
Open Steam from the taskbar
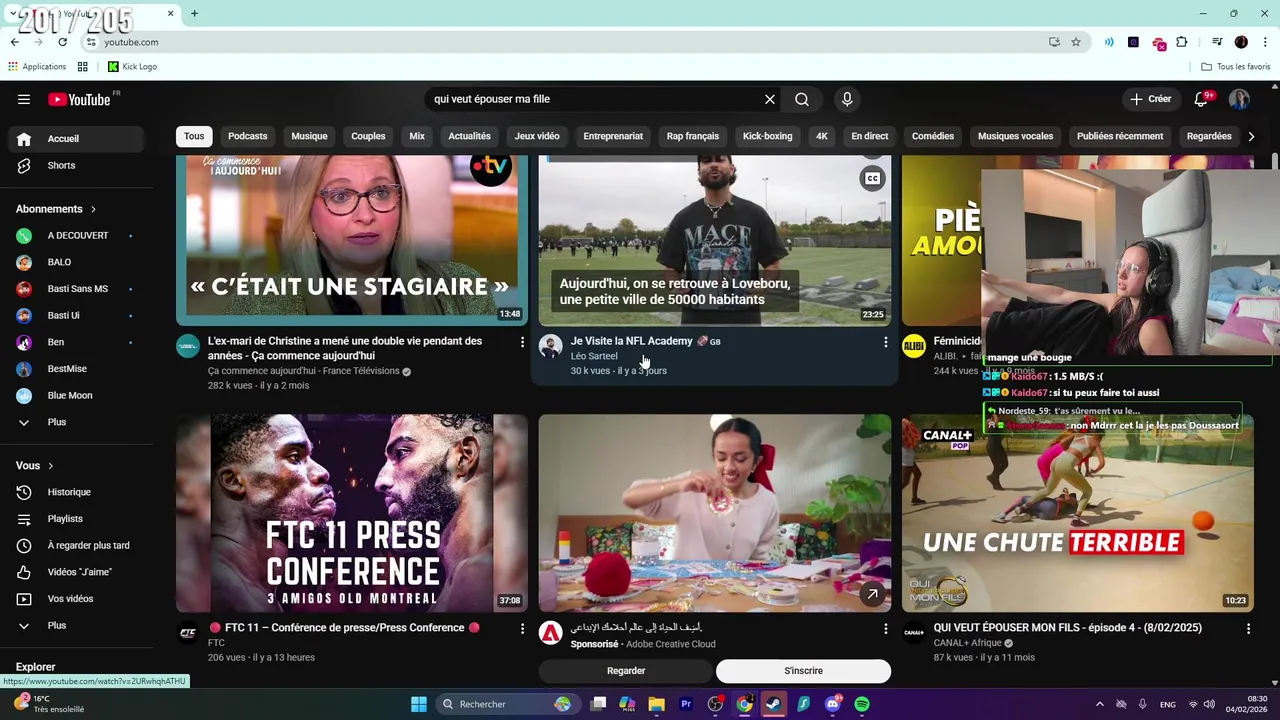pos(774,704)
